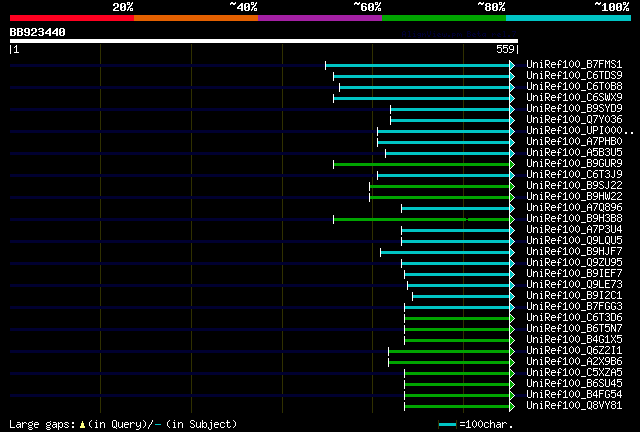The height and width of the screenshot is (432, 640).
Task: Click the green alignment bar for UniRef100_B9GUR9
Action: coord(422,165)
